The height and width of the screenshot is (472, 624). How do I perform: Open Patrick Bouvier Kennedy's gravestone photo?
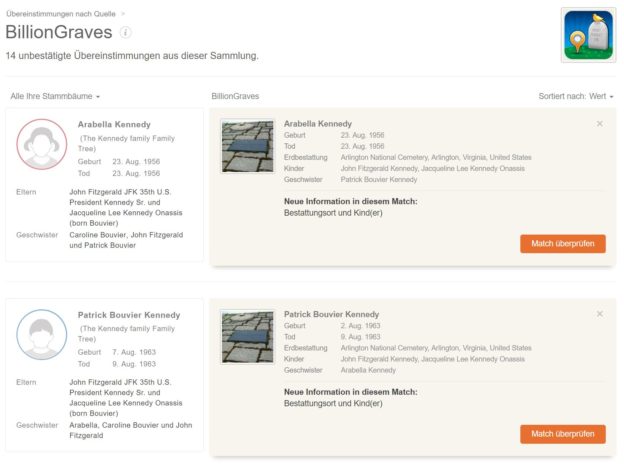247,337
